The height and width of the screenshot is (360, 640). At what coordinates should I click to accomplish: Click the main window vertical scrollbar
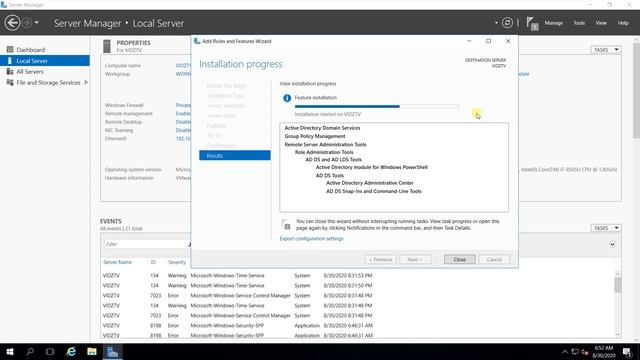point(636,188)
